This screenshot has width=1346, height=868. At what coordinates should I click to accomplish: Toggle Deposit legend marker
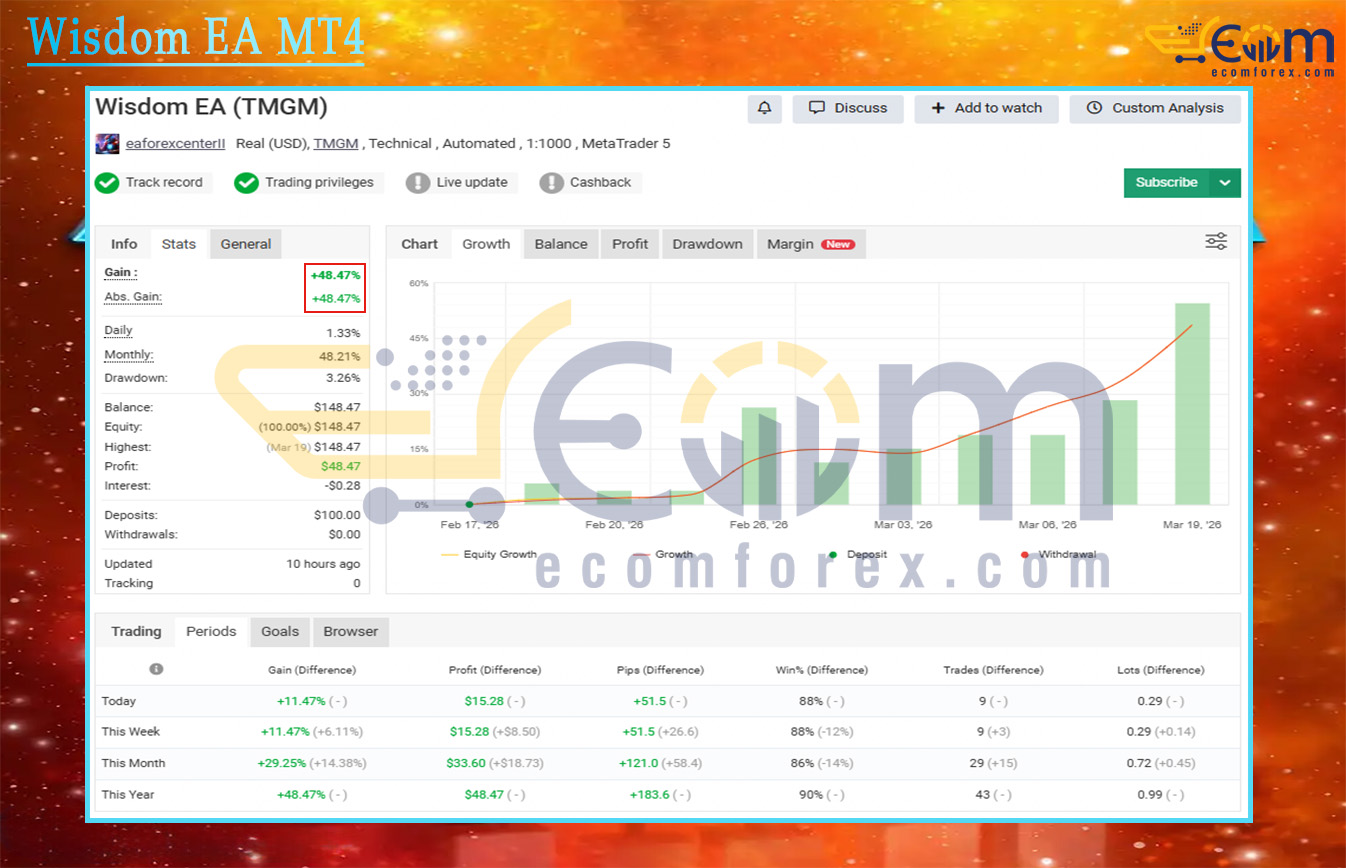click(833, 554)
